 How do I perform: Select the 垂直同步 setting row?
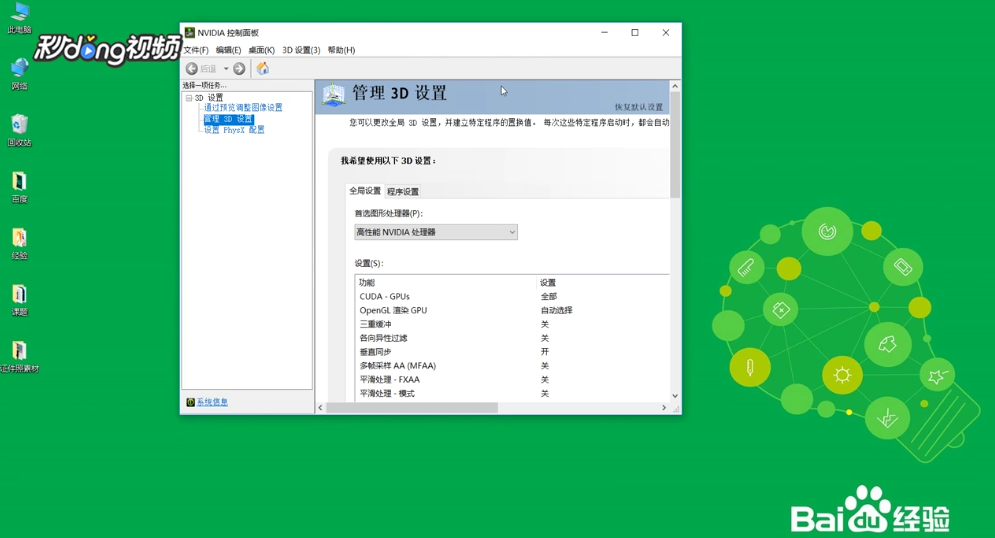point(512,351)
